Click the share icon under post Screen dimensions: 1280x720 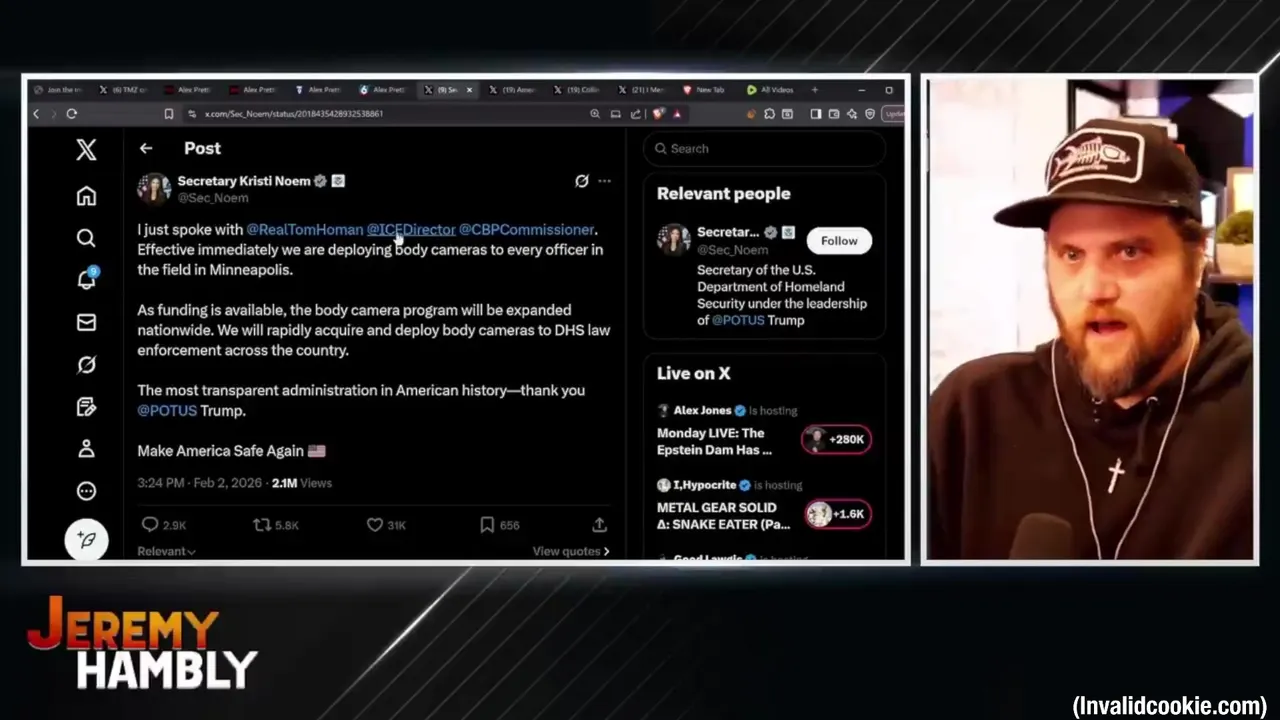(x=600, y=525)
